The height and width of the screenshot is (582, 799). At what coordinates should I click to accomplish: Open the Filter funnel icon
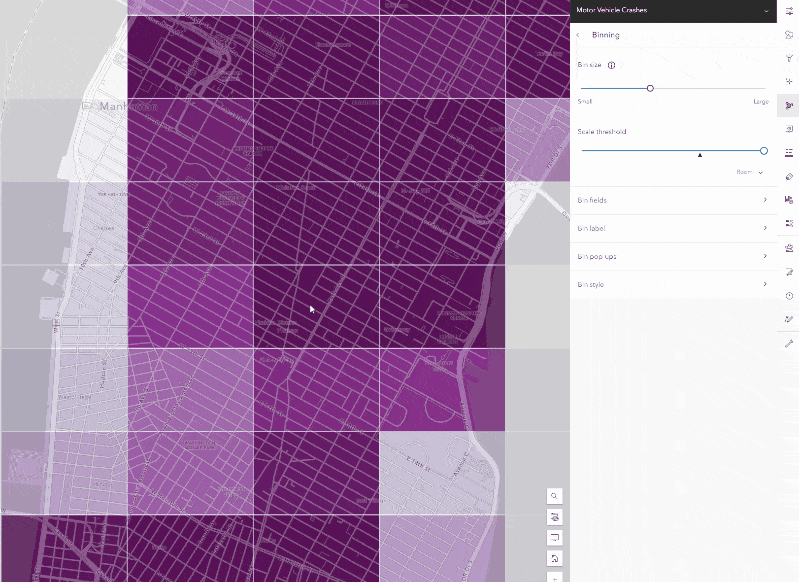pyautogui.click(x=789, y=58)
